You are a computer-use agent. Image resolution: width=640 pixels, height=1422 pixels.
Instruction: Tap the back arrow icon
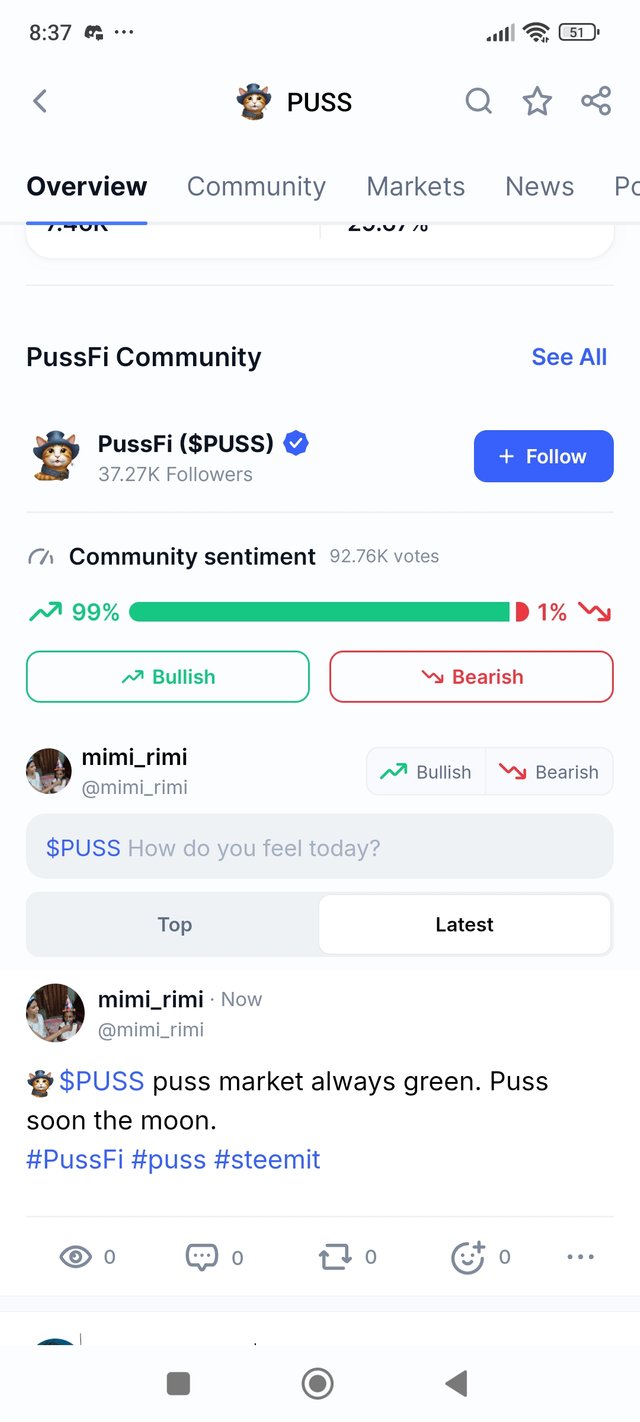(x=40, y=101)
